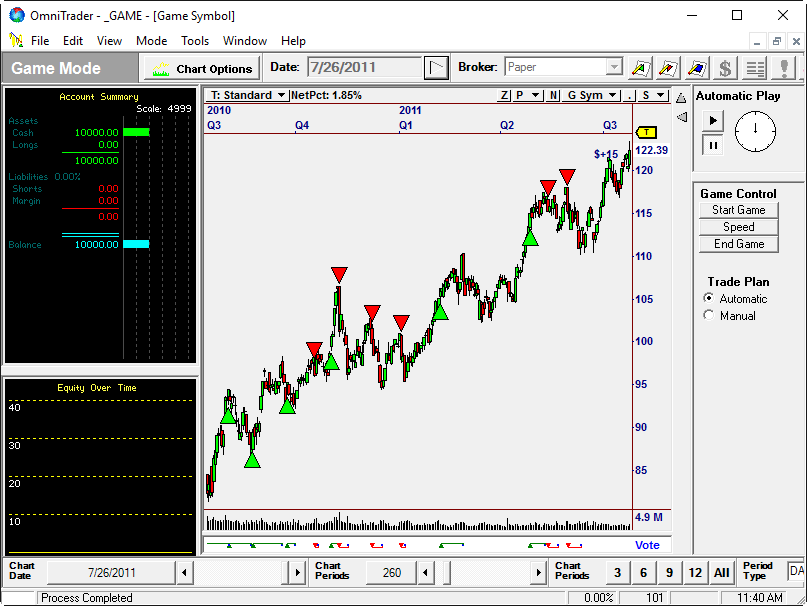The image size is (807, 606).
Task: Open the dollar sign account icon
Action: pyautogui.click(x=725, y=68)
